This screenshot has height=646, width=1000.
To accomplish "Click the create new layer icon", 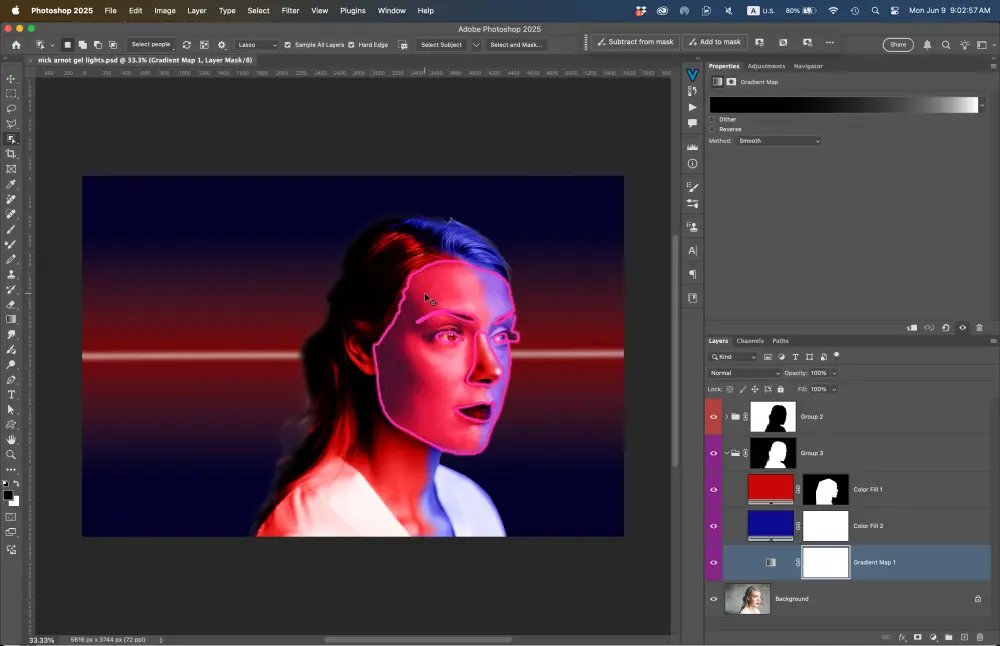I will 964,637.
